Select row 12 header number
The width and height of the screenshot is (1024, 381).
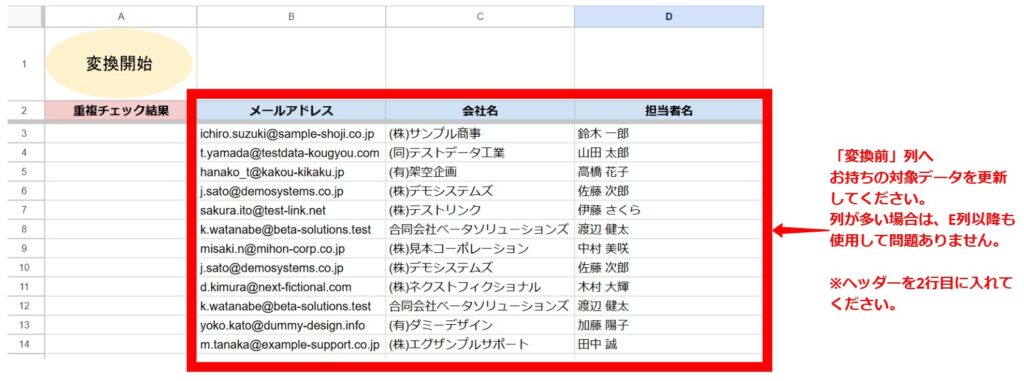(25, 306)
